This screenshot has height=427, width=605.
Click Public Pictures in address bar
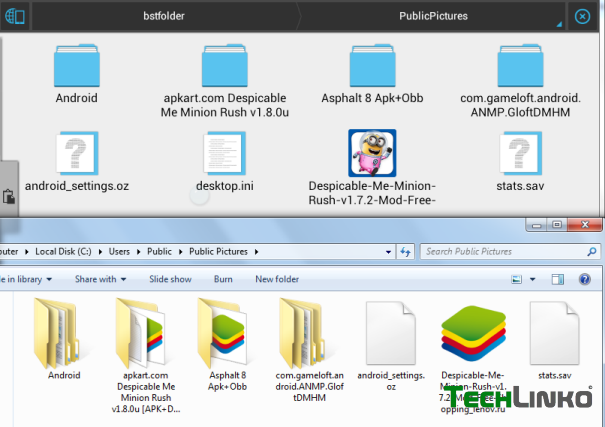[218, 251]
